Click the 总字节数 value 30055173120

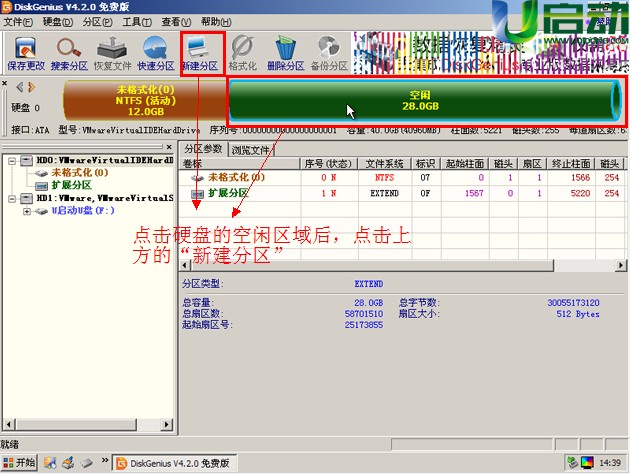pyautogui.click(x=573, y=302)
